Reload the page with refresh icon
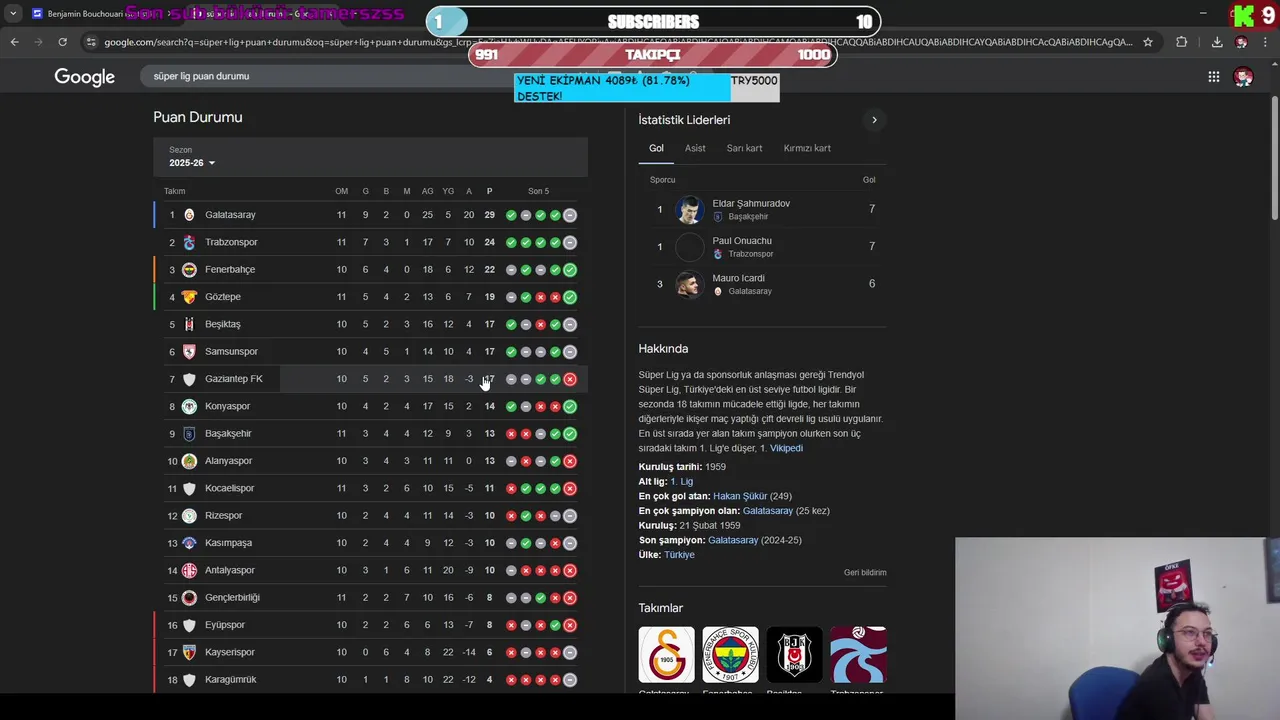 [62, 42]
